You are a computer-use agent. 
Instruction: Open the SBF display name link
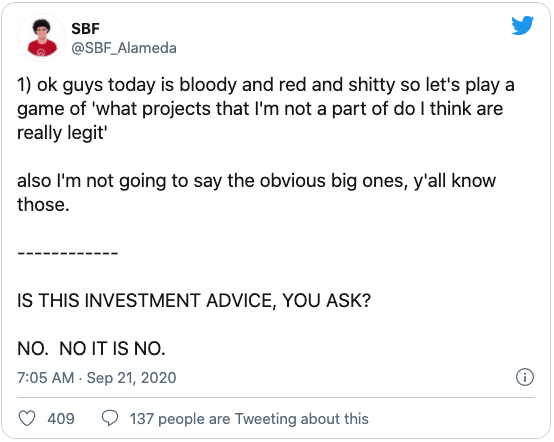(x=86, y=29)
